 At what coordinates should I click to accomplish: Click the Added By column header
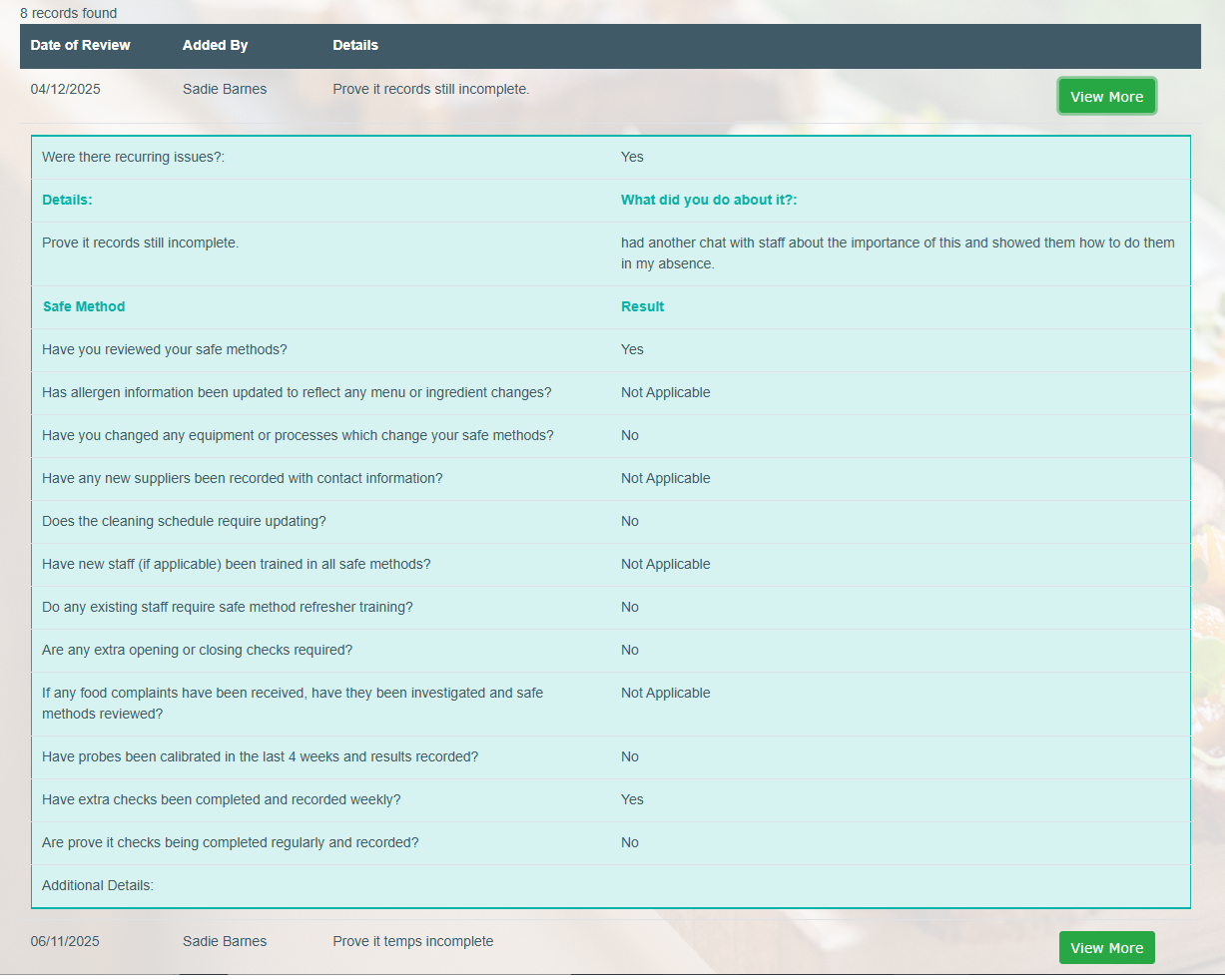point(215,45)
